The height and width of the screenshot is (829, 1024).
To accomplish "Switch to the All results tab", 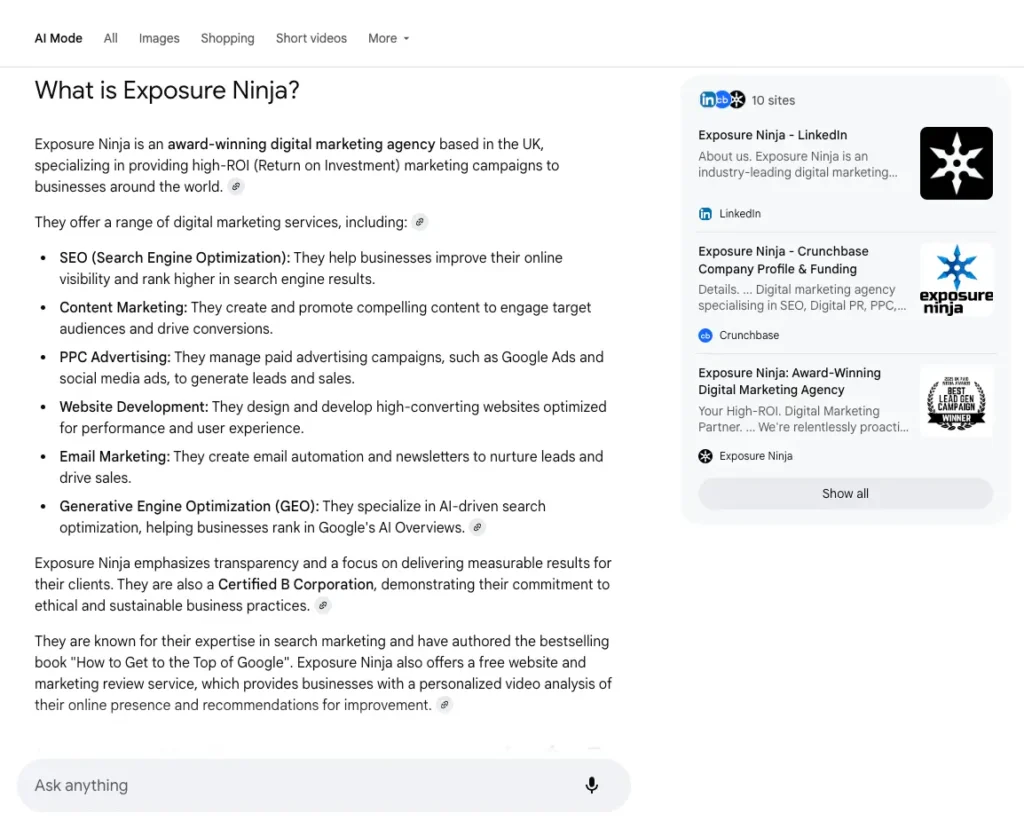I will pyautogui.click(x=110, y=39).
